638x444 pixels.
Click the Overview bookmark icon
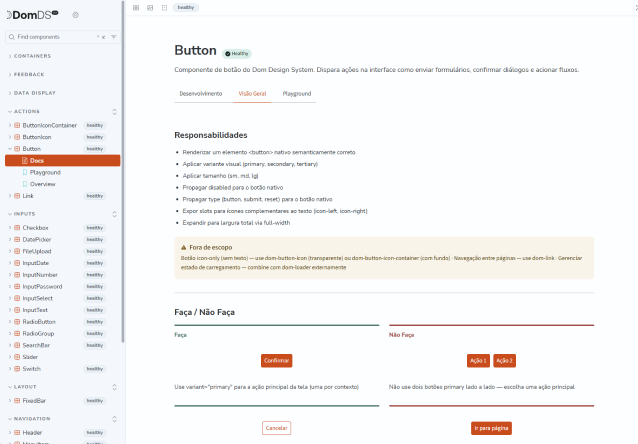pyautogui.click(x=25, y=184)
